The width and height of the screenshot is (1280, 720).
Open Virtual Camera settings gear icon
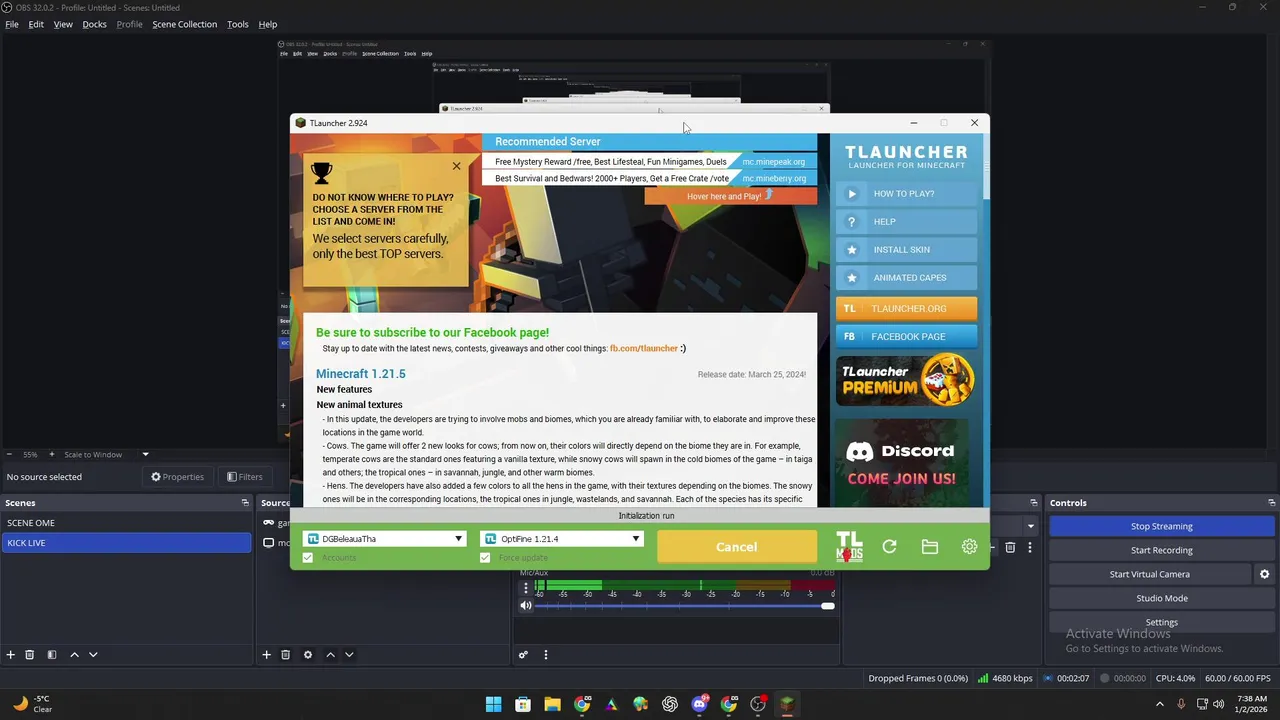(1264, 574)
